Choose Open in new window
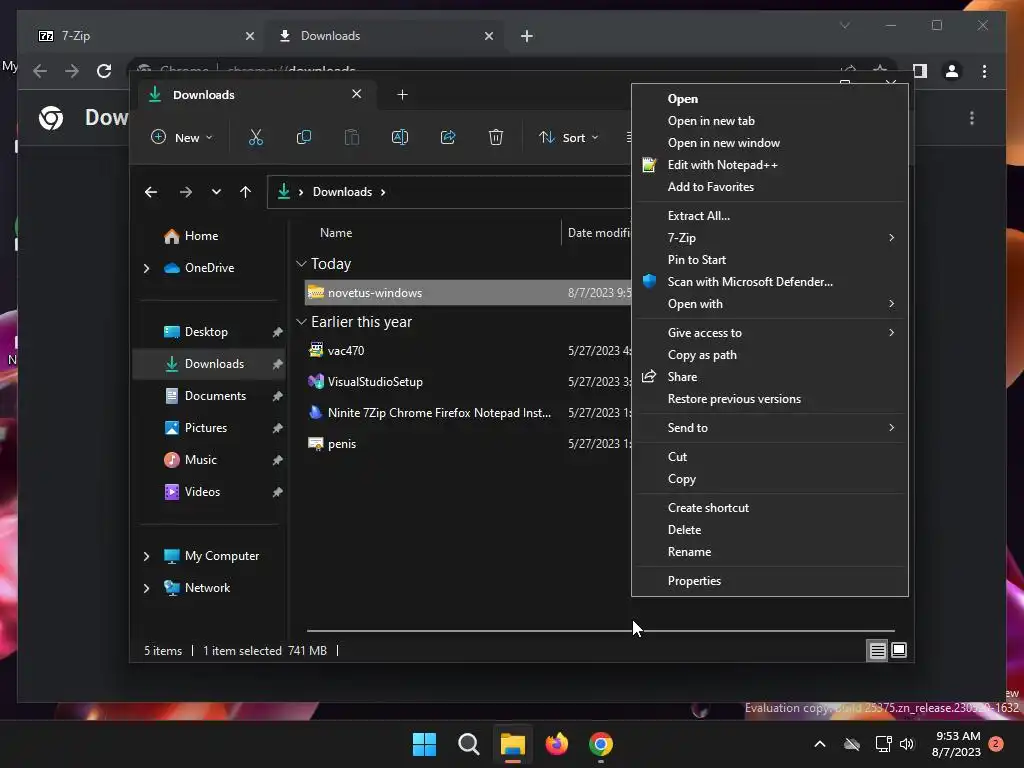This screenshot has width=1024, height=768. pyautogui.click(x=770, y=143)
